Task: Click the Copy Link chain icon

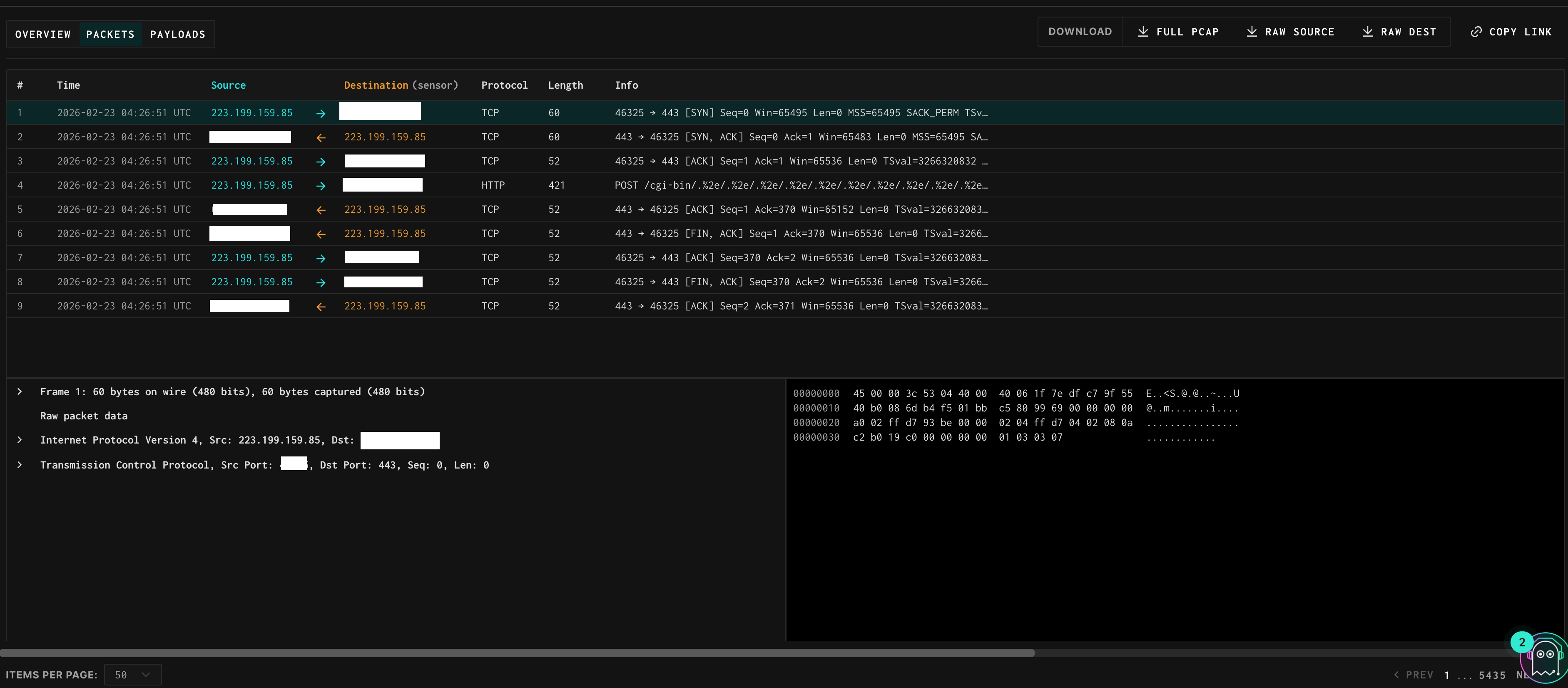Action: click(x=1476, y=32)
